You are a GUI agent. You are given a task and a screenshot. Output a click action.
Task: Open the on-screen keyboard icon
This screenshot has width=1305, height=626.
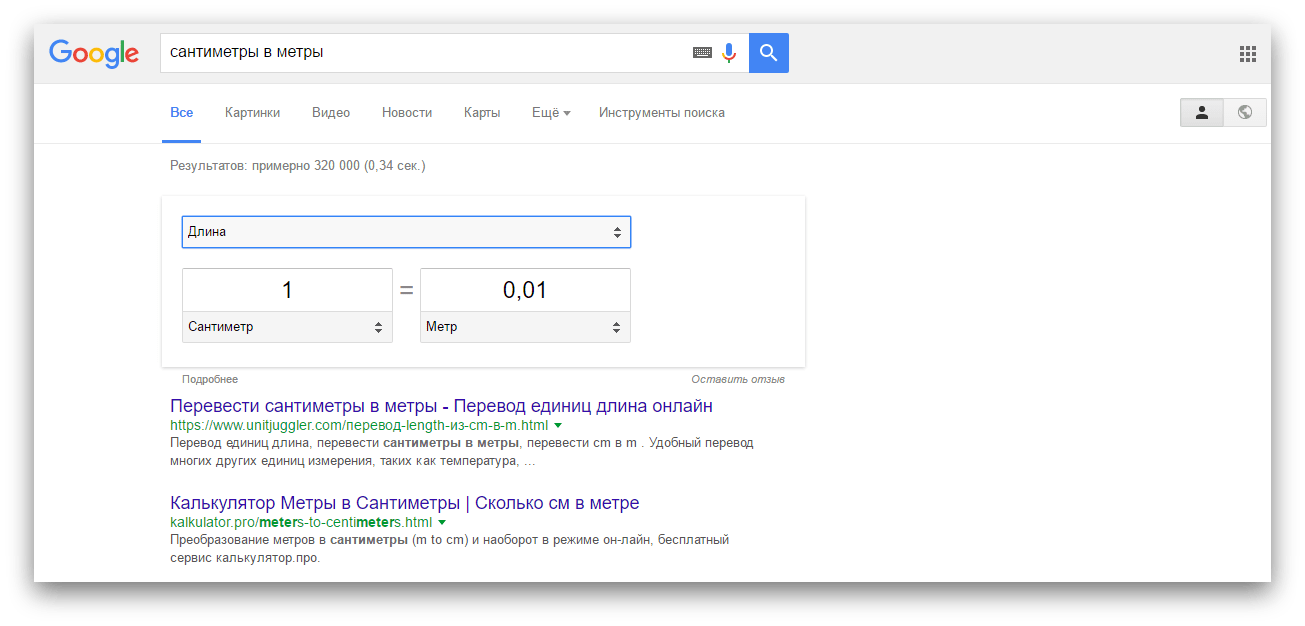(702, 53)
